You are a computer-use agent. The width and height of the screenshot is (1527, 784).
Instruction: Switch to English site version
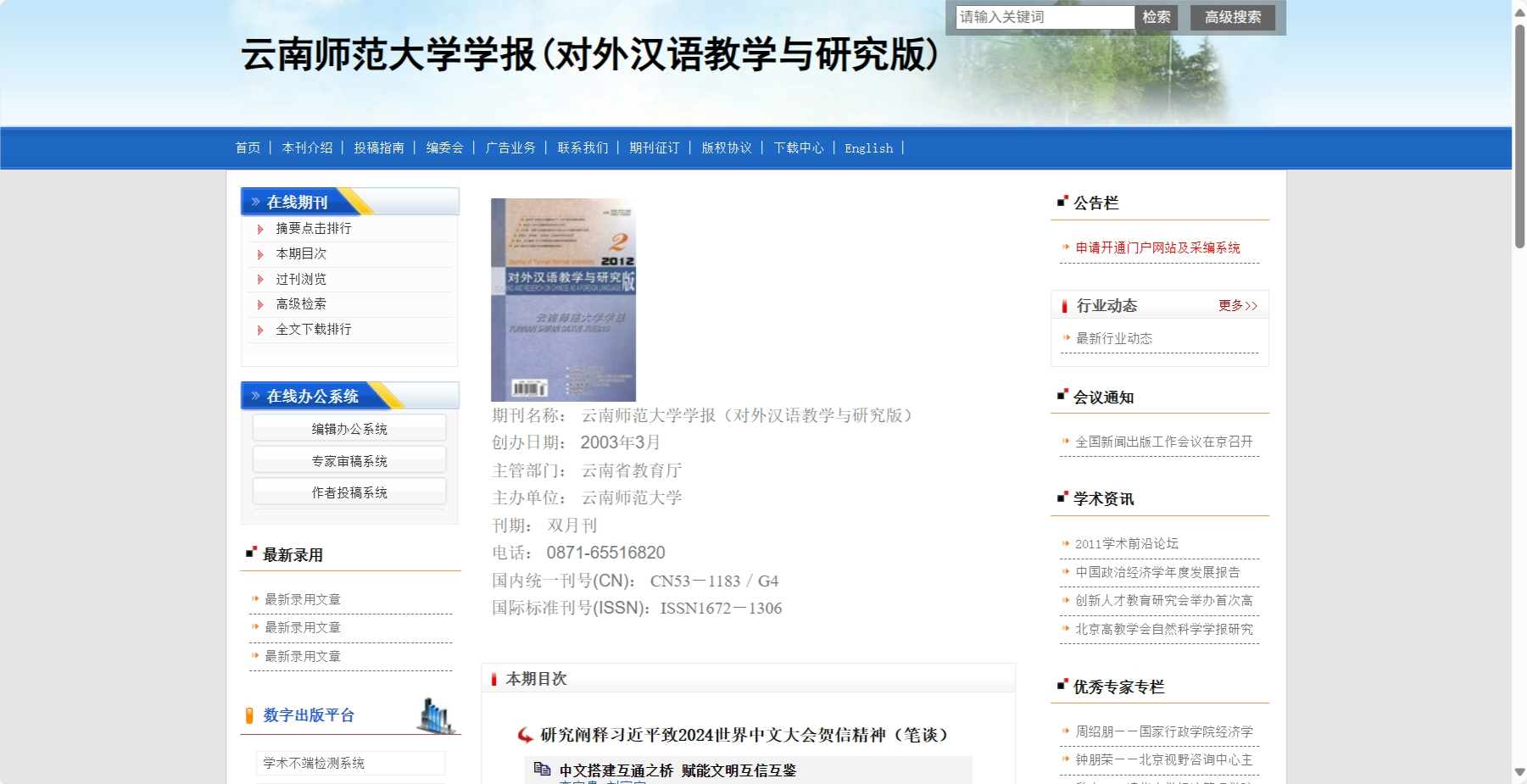869,147
